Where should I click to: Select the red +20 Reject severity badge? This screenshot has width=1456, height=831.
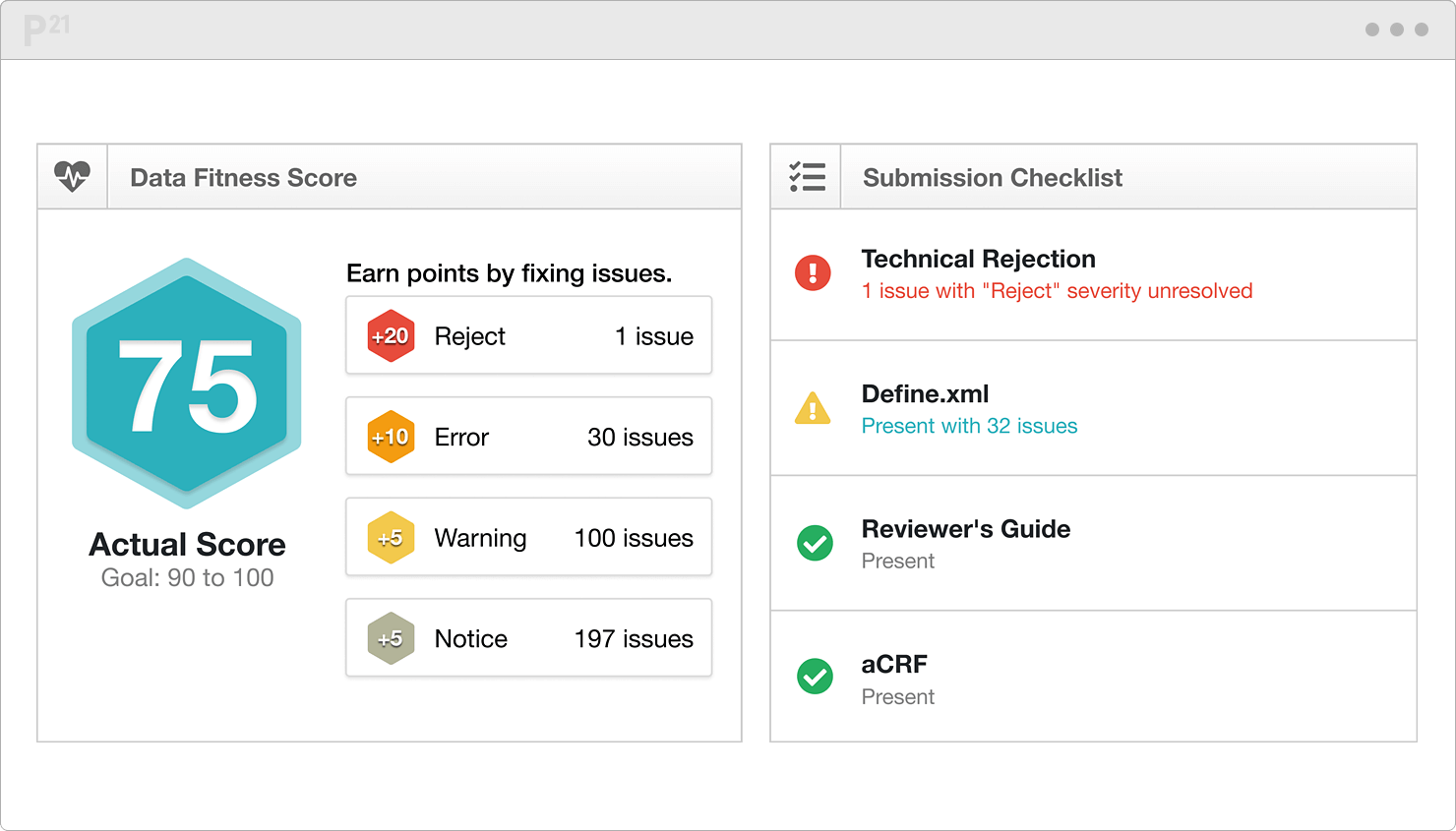[390, 335]
